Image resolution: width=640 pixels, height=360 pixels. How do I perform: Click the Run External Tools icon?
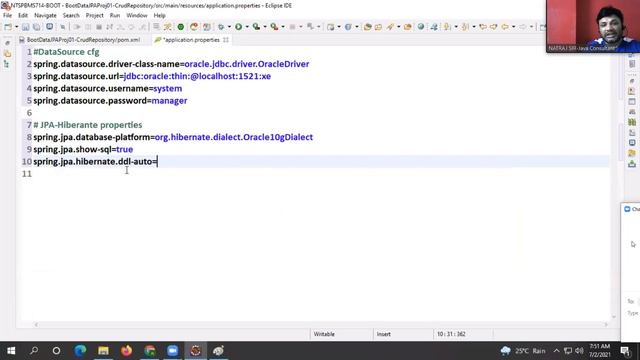coord(274,27)
